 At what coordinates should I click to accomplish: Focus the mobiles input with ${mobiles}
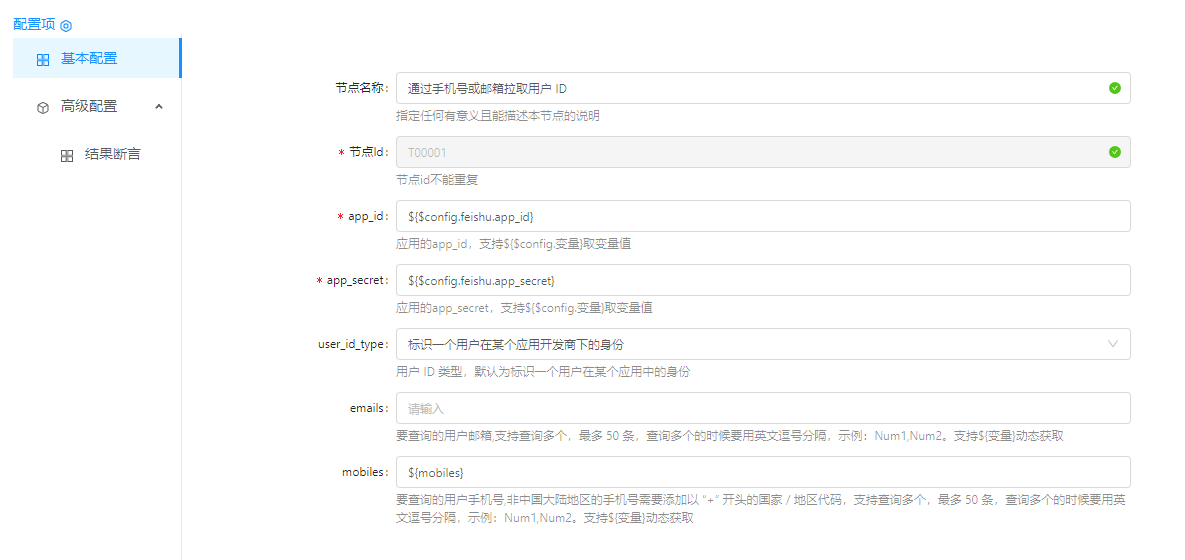(x=762, y=472)
